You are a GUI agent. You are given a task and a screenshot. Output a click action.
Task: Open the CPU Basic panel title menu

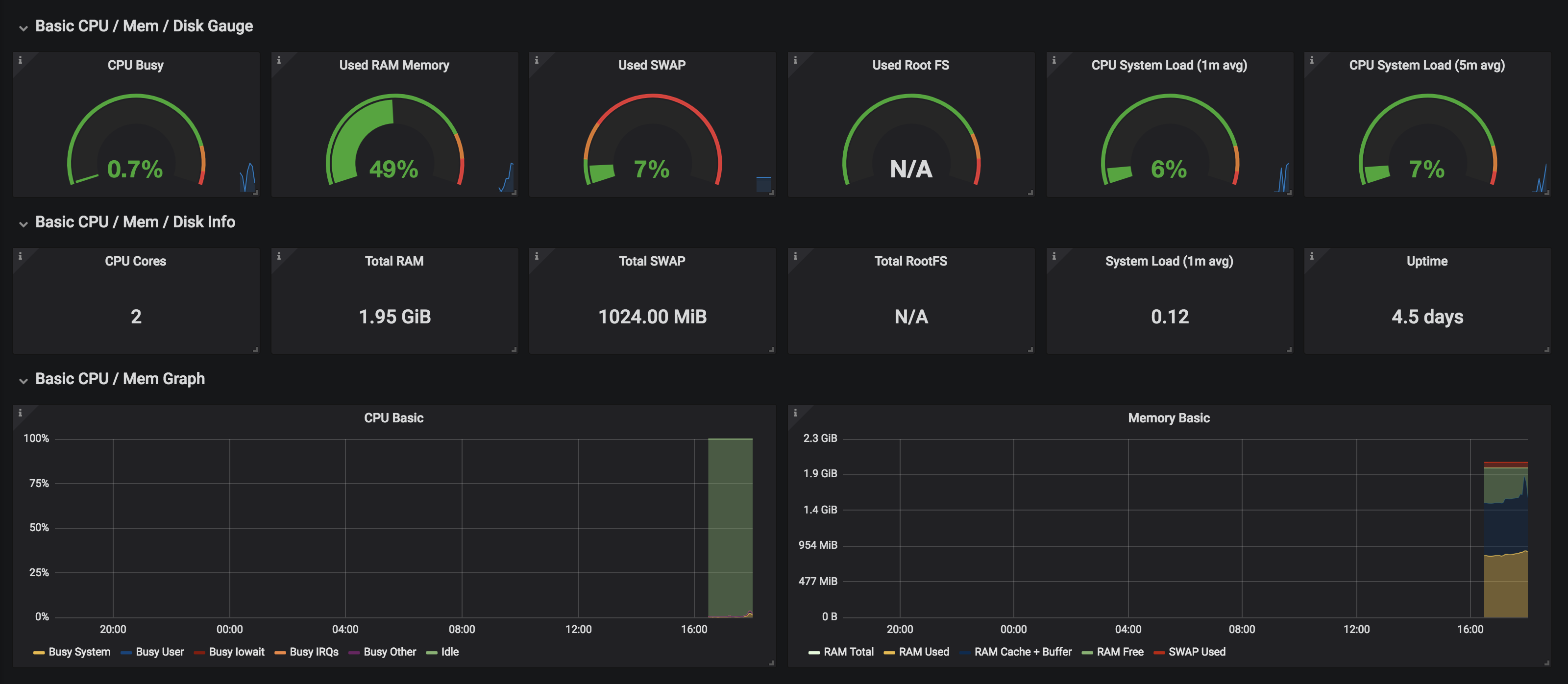click(x=393, y=418)
